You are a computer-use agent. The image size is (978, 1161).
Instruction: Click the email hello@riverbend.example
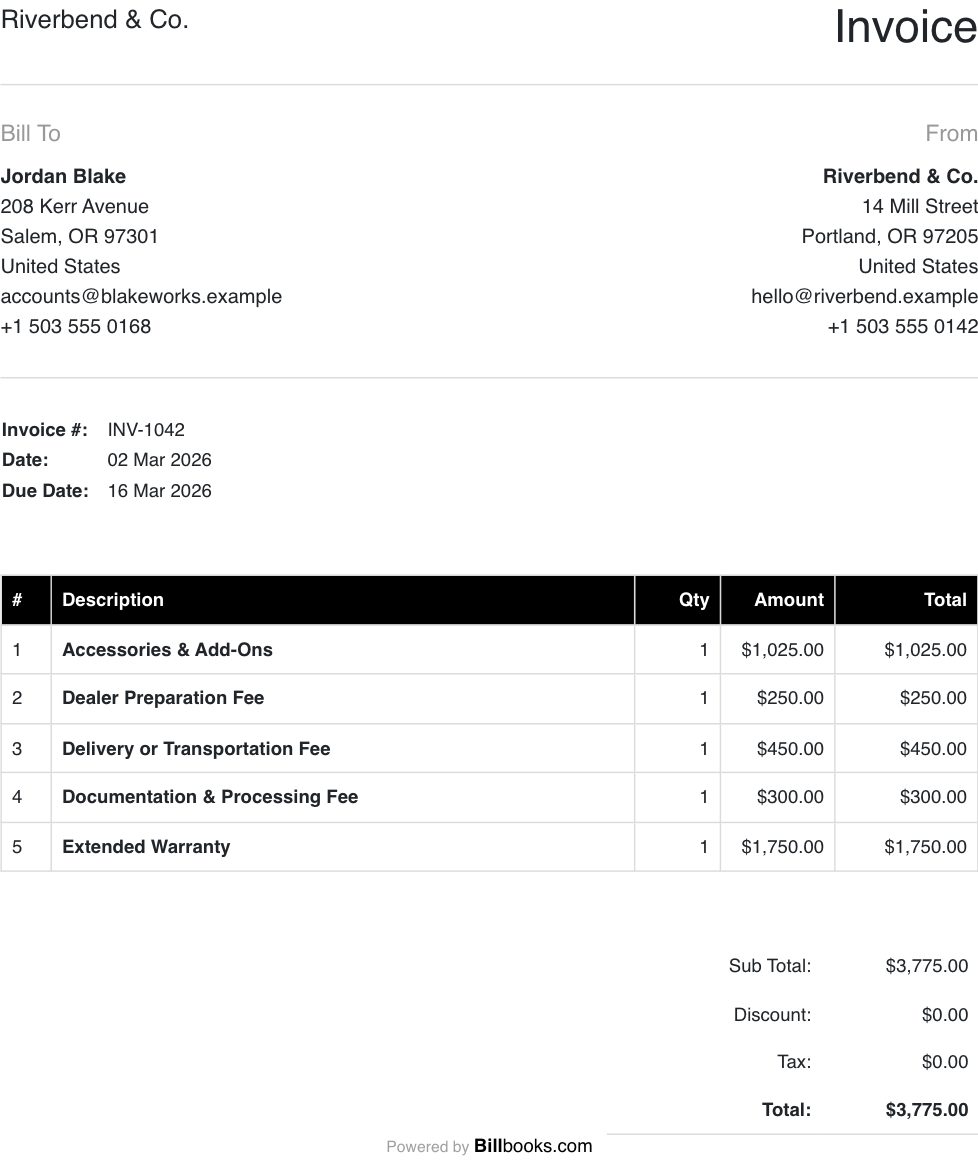pyautogui.click(x=864, y=296)
